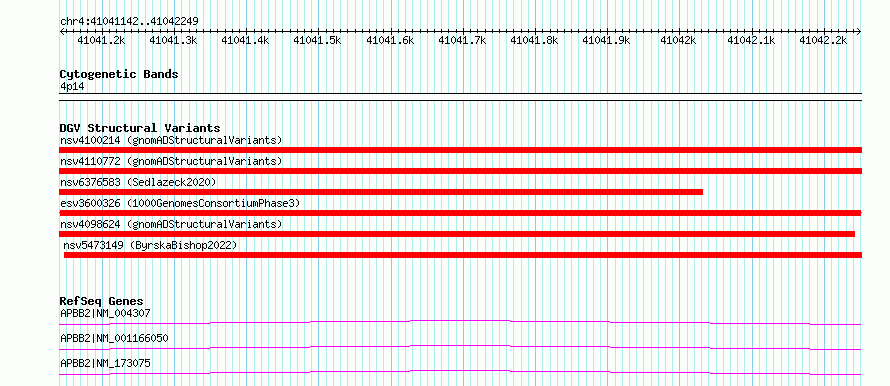890x386 pixels.
Task: Click the 41041.3k ruler tick label
Action: click(173, 40)
